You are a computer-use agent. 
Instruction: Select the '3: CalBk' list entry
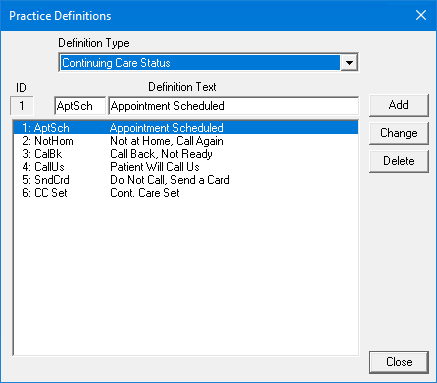point(186,154)
